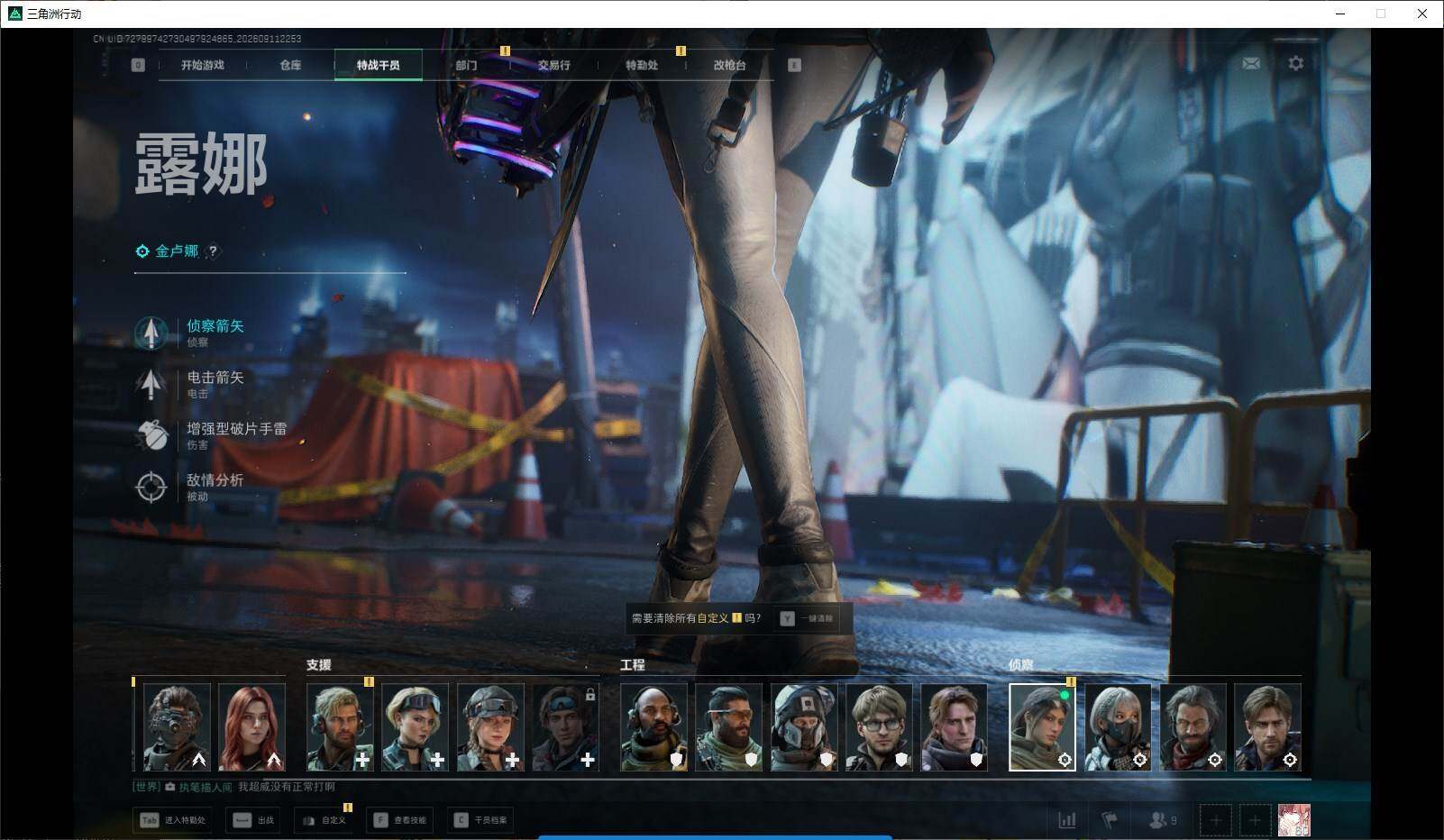Click the 三角洲行动 app icon in title bar
1444x840 pixels.
coord(14,14)
